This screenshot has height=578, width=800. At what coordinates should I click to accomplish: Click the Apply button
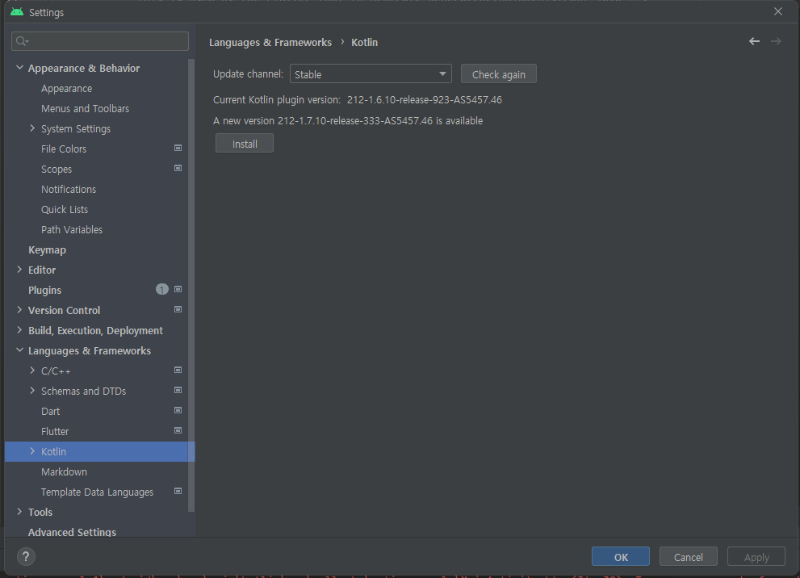(756, 557)
